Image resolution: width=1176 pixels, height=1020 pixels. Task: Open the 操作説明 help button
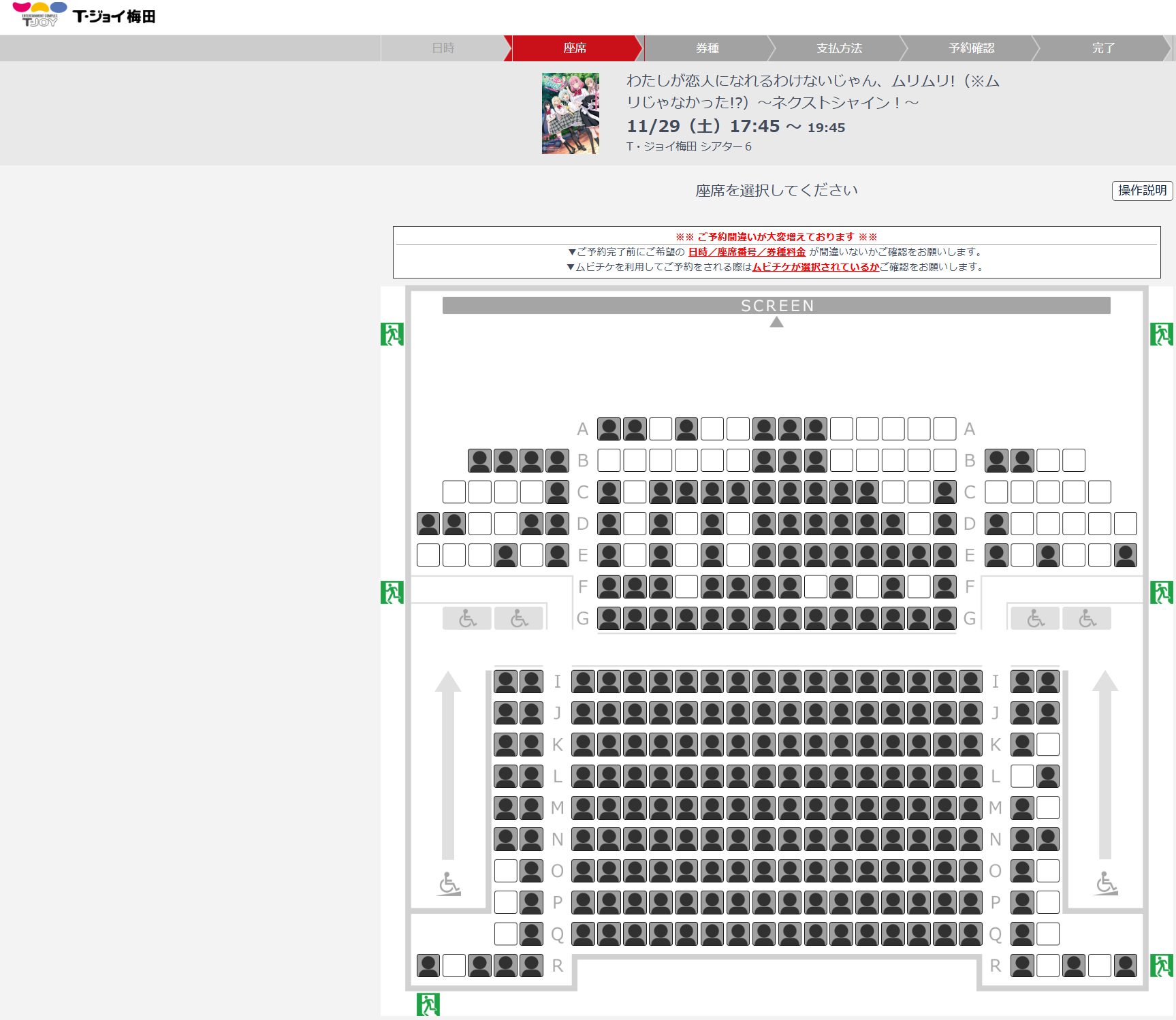pos(1142,191)
